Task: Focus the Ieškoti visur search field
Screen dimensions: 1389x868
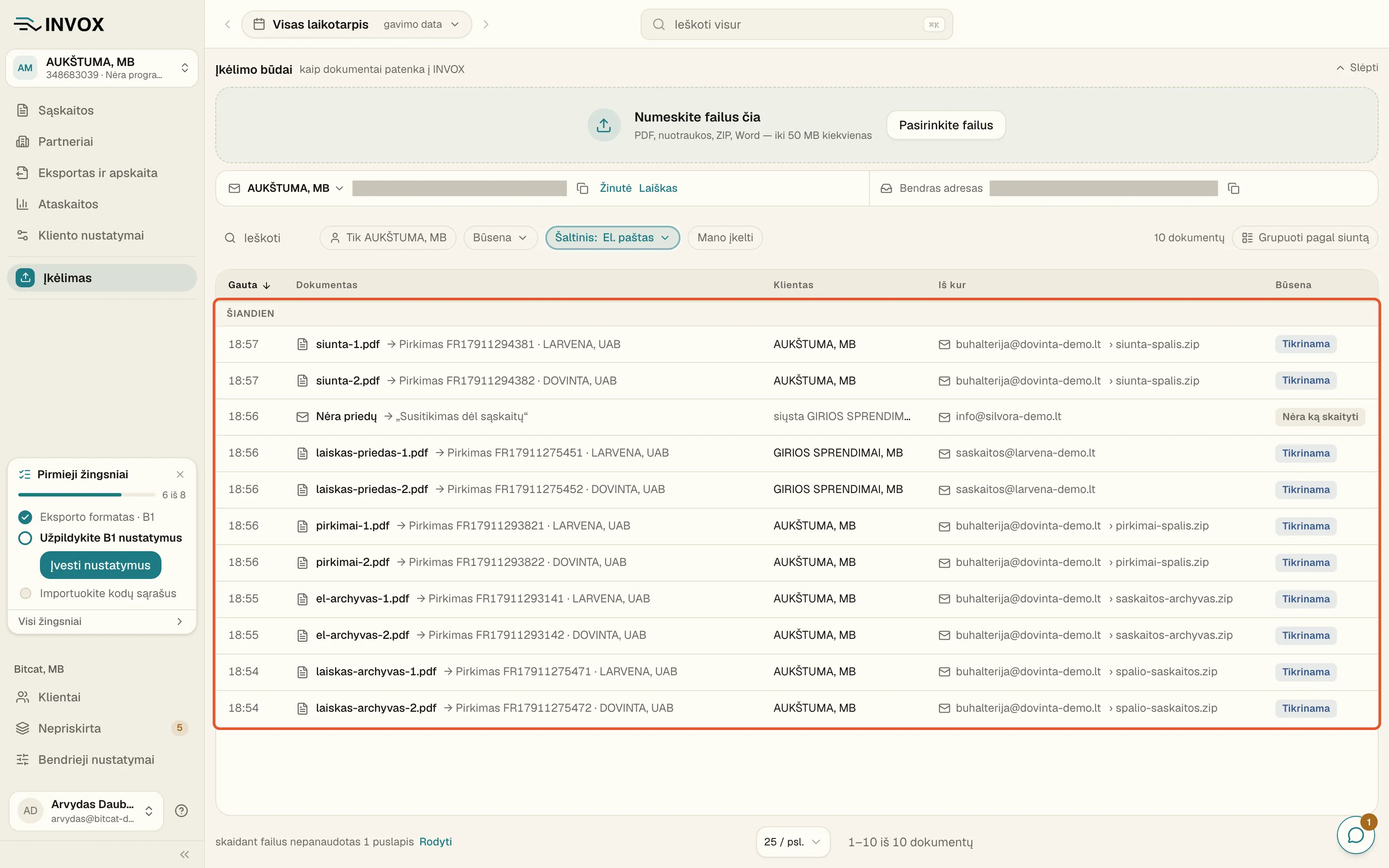Action: tap(796, 24)
